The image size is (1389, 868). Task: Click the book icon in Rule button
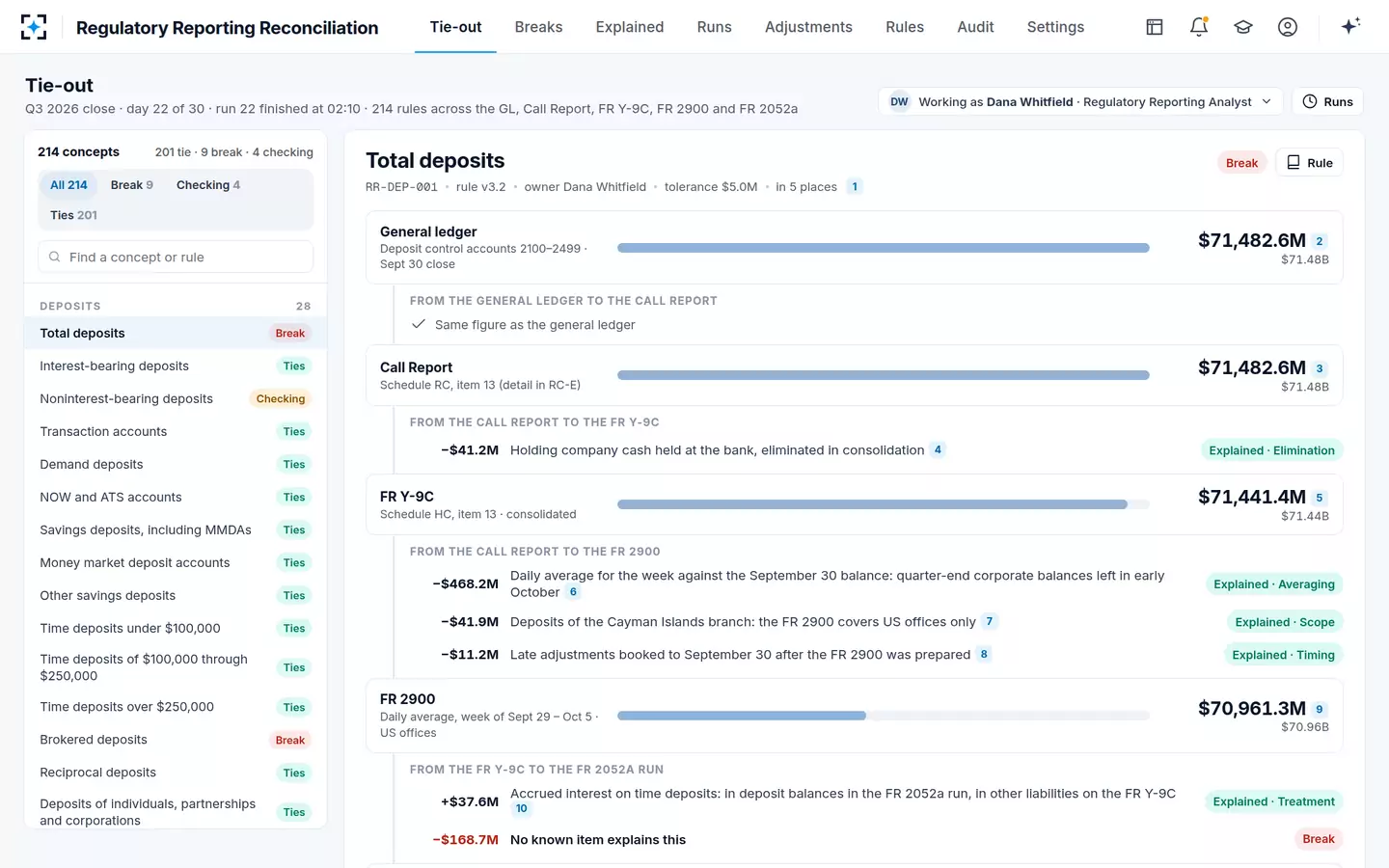click(x=1294, y=162)
